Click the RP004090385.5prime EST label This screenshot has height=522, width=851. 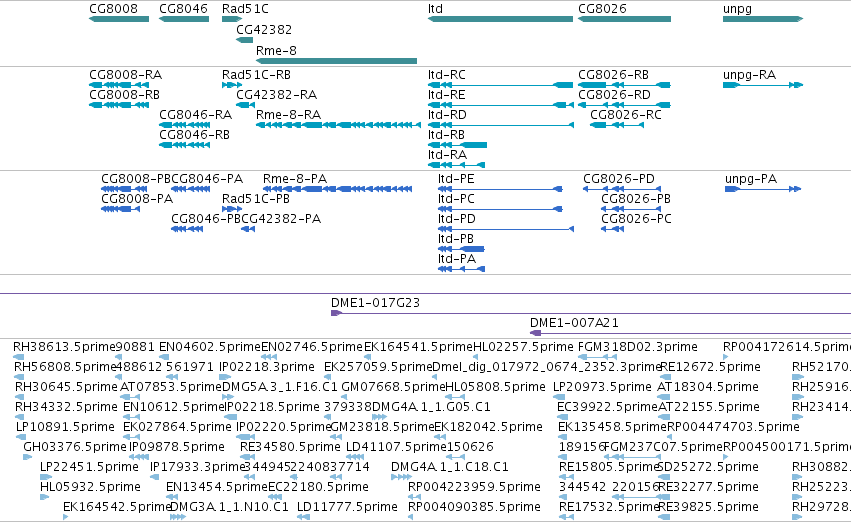coord(474,507)
